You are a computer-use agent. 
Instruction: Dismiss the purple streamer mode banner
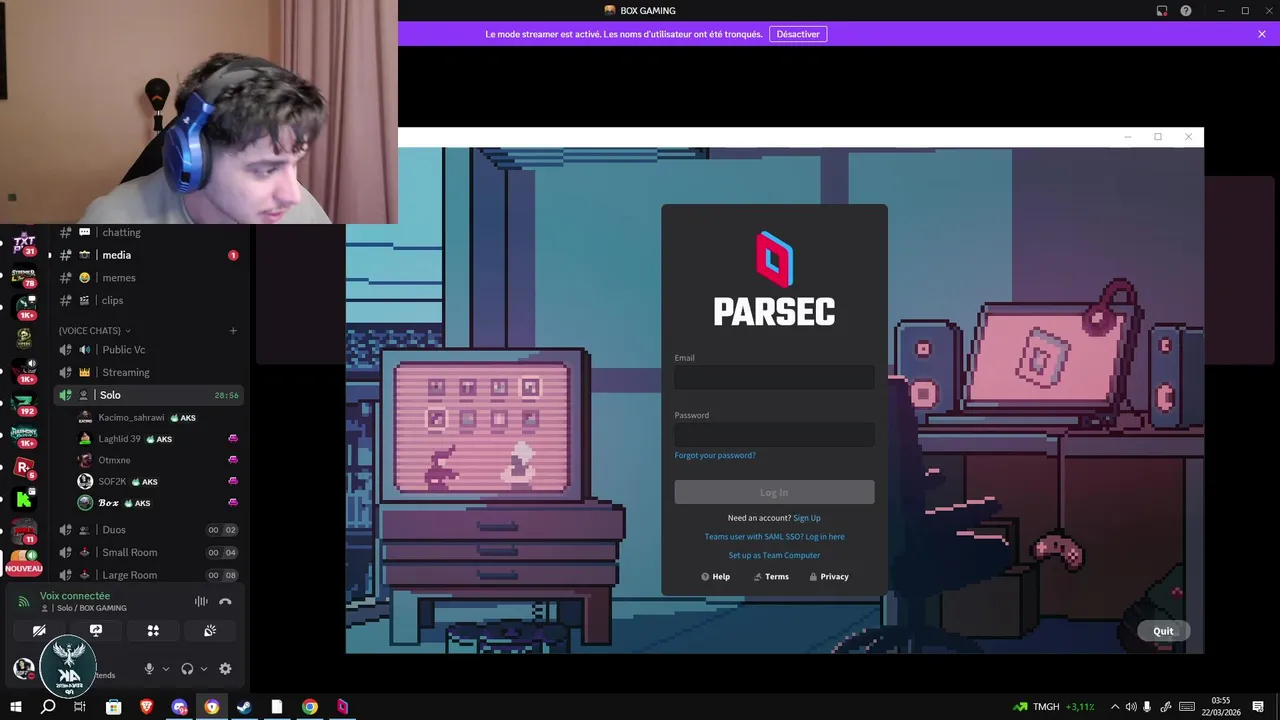1262,34
